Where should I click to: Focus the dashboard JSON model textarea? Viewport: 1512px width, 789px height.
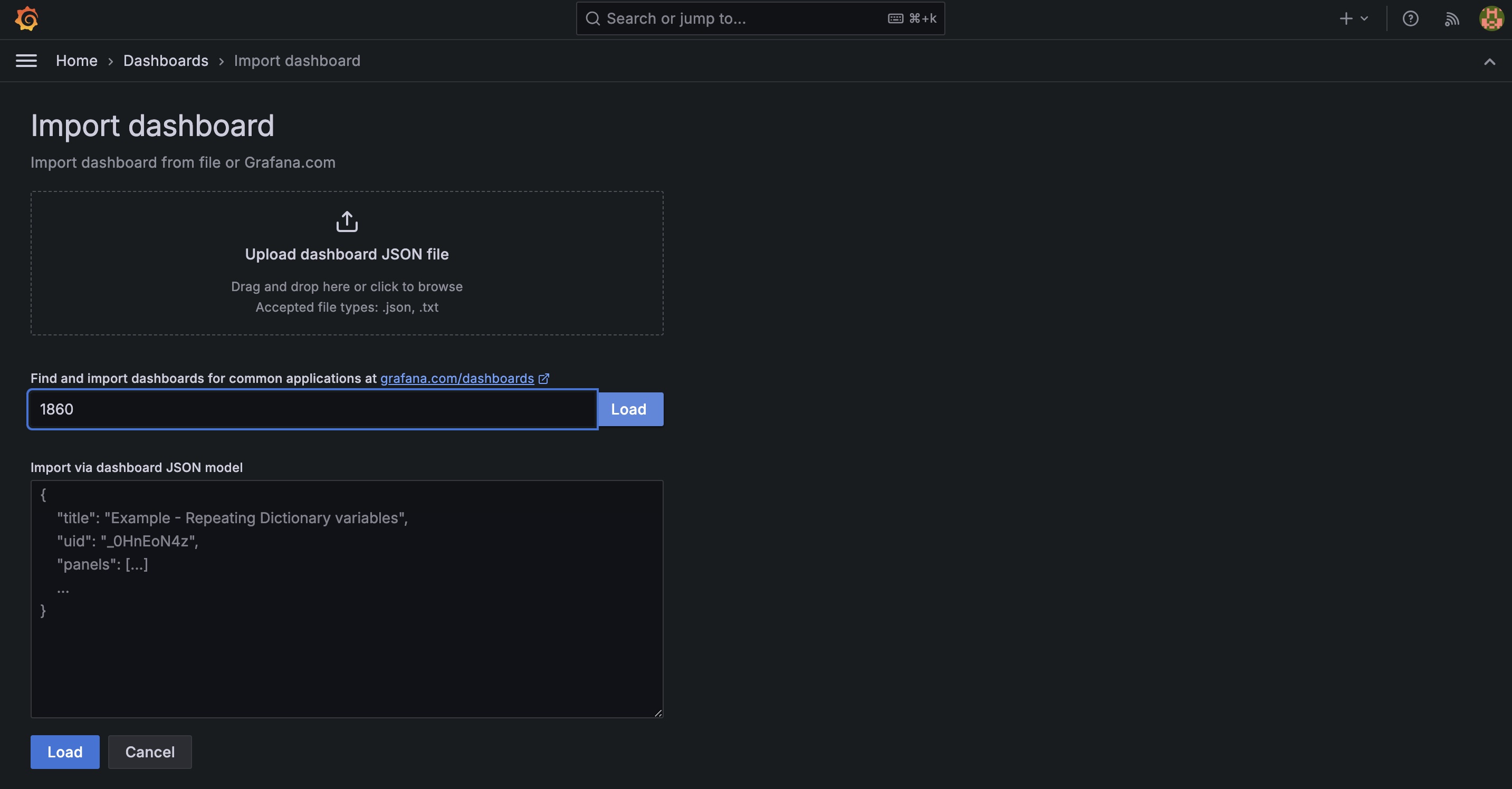[x=347, y=599]
